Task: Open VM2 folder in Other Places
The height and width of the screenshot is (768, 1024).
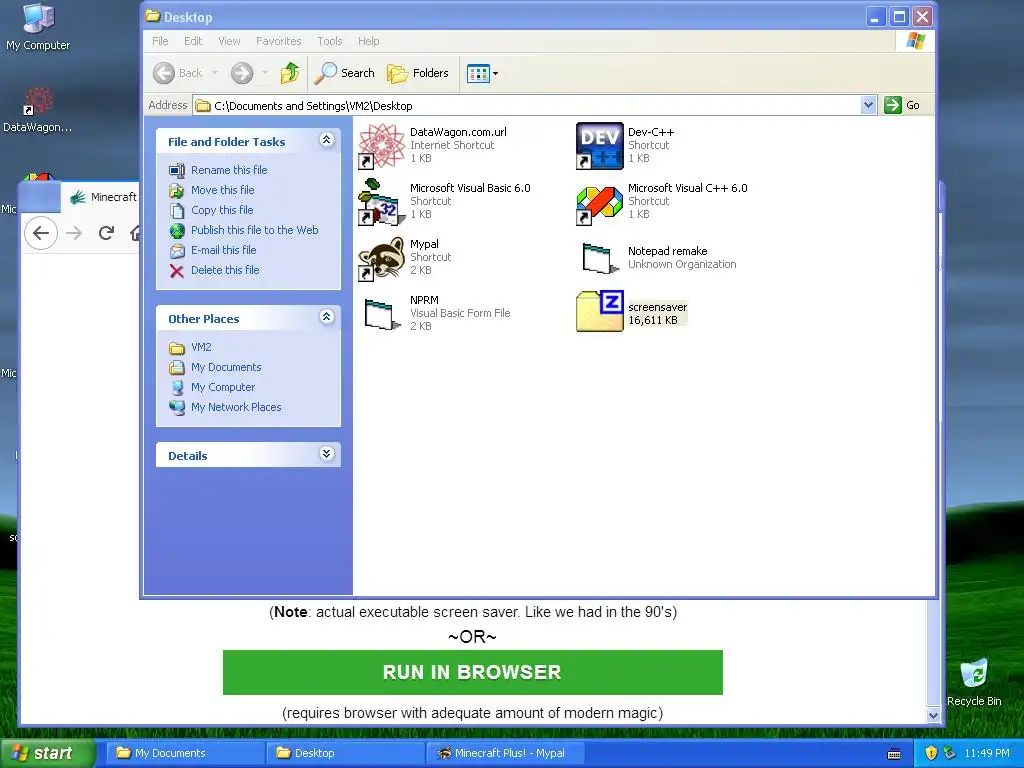Action: pos(201,347)
